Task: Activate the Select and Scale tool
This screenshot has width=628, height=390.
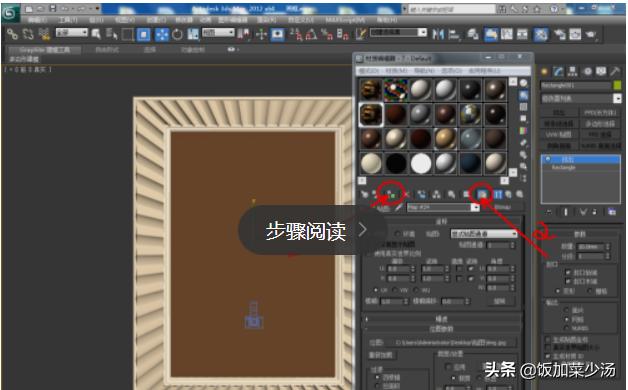Action: click(193, 34)
